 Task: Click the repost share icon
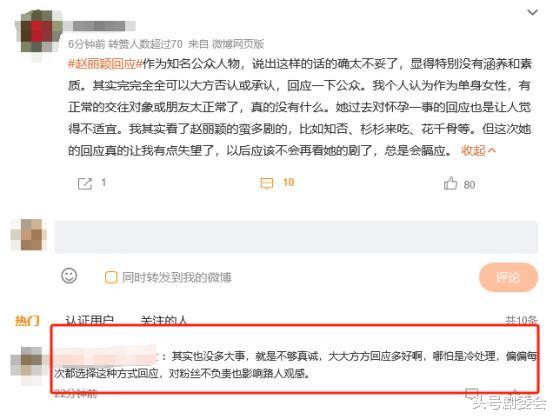(85, 184)
